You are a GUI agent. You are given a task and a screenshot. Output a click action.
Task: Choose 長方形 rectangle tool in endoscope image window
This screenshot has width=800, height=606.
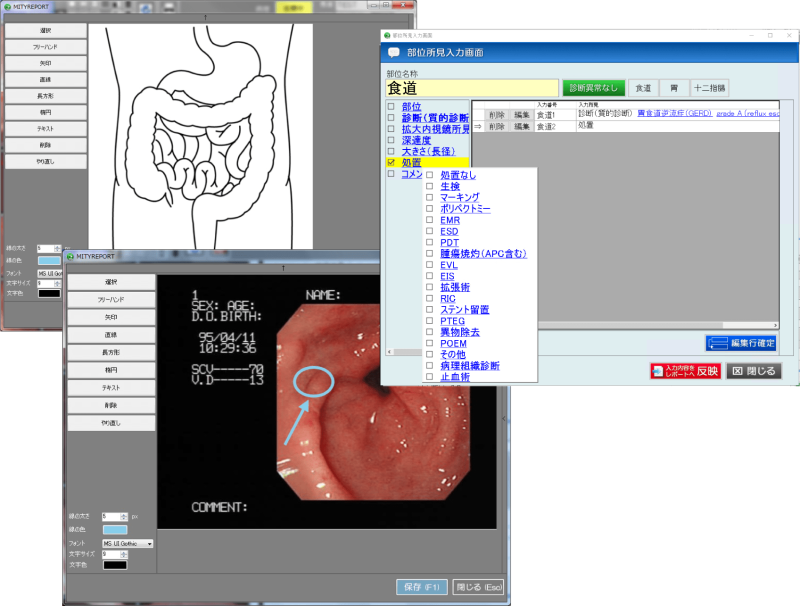coord(111,352)
